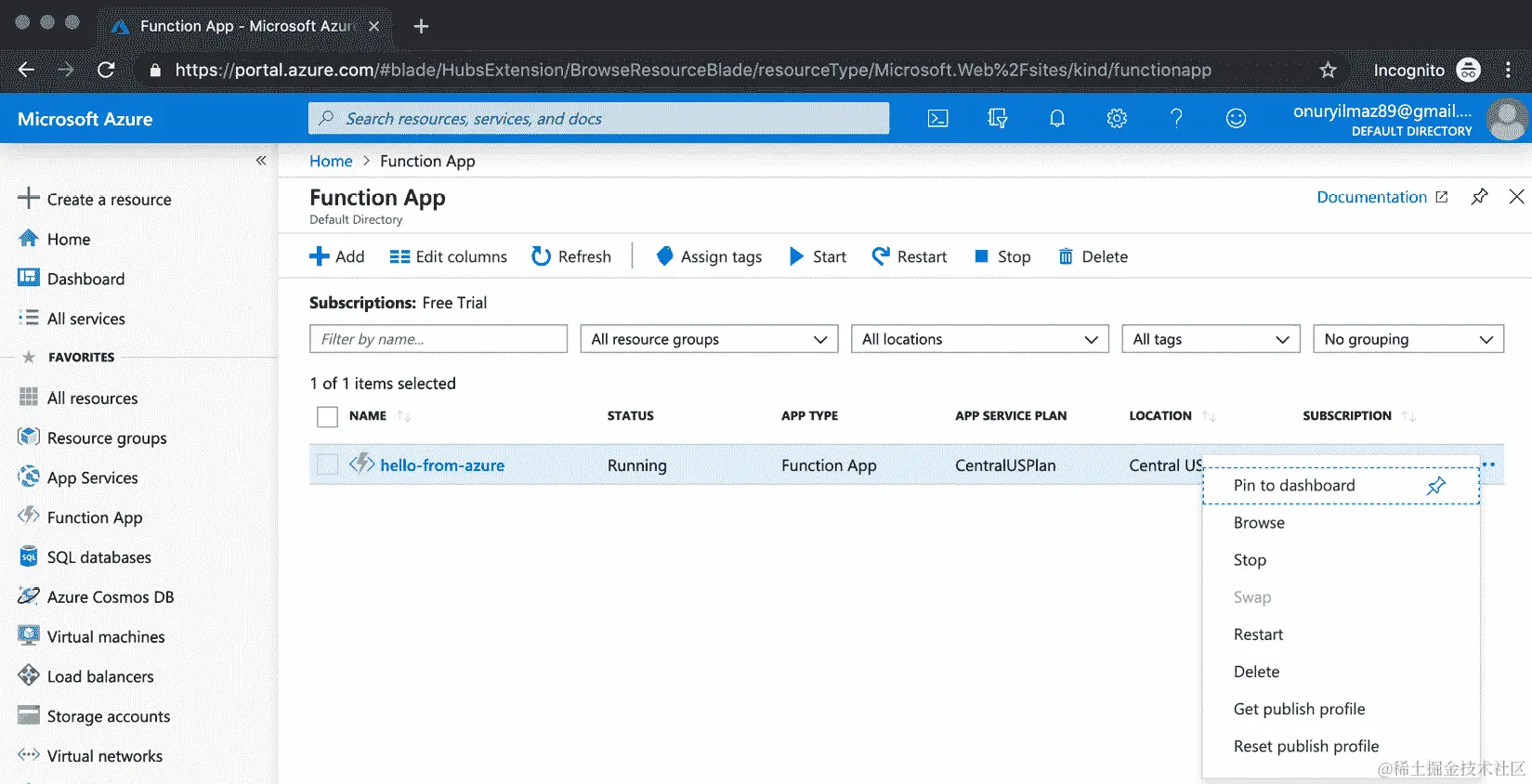The height and width of the screenshot is (784, 1532).
Task: Open Azure Cloud Shell icon
Action: 938,118
